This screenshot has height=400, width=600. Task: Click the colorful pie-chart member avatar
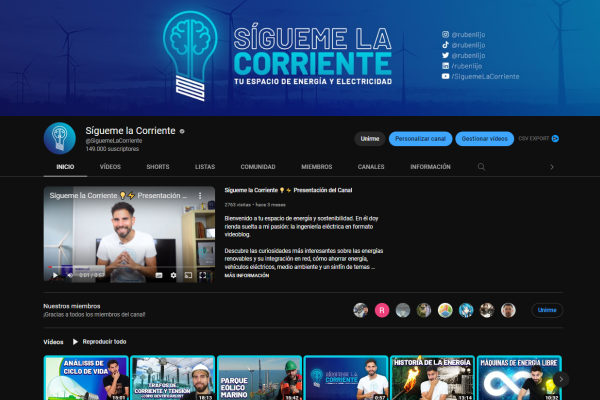445,310
